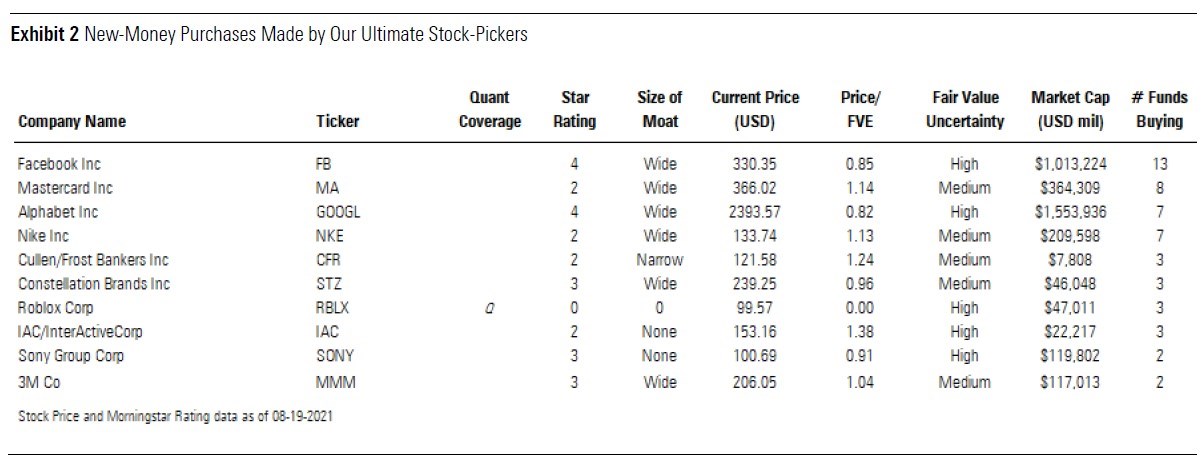
Task: Click the STZ ticker symbol
Action: pyautogui.click(x=327, y=284)
